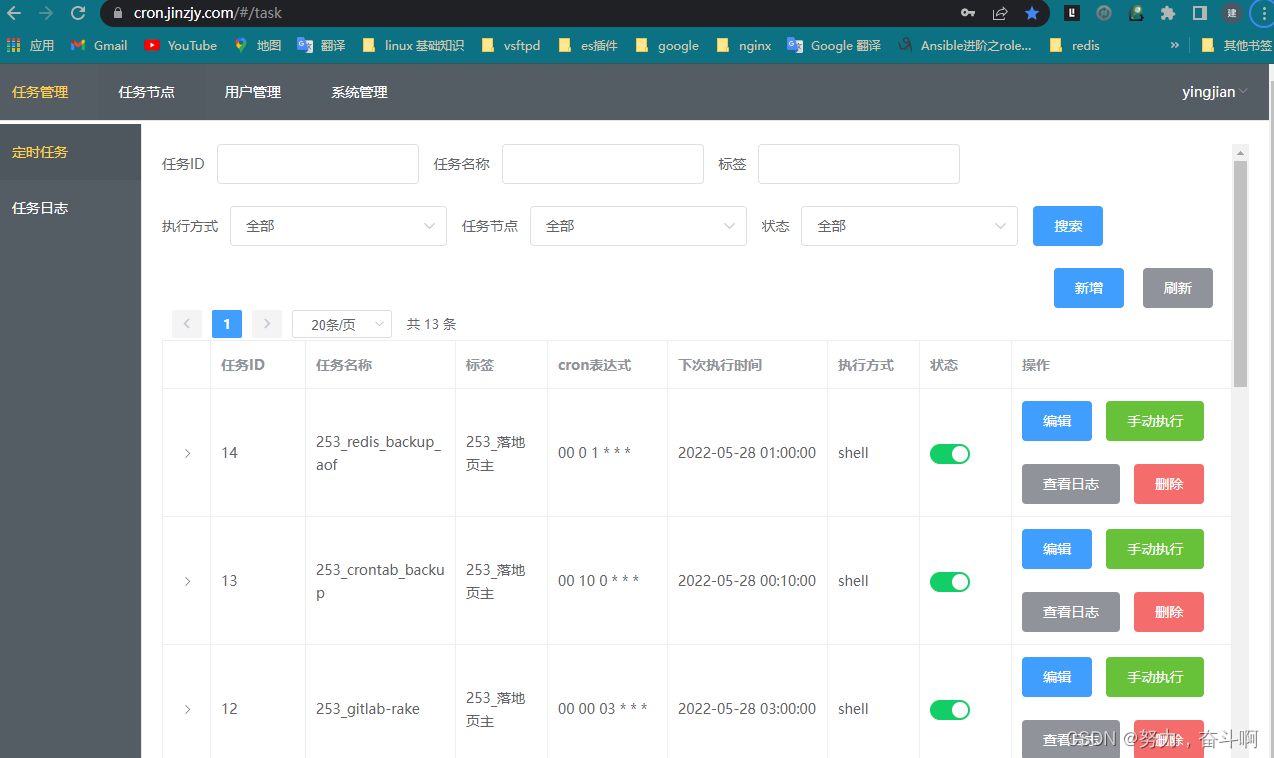Go to next page of the task list
The image size is (1274, 758).
click(x=267, y=324)
